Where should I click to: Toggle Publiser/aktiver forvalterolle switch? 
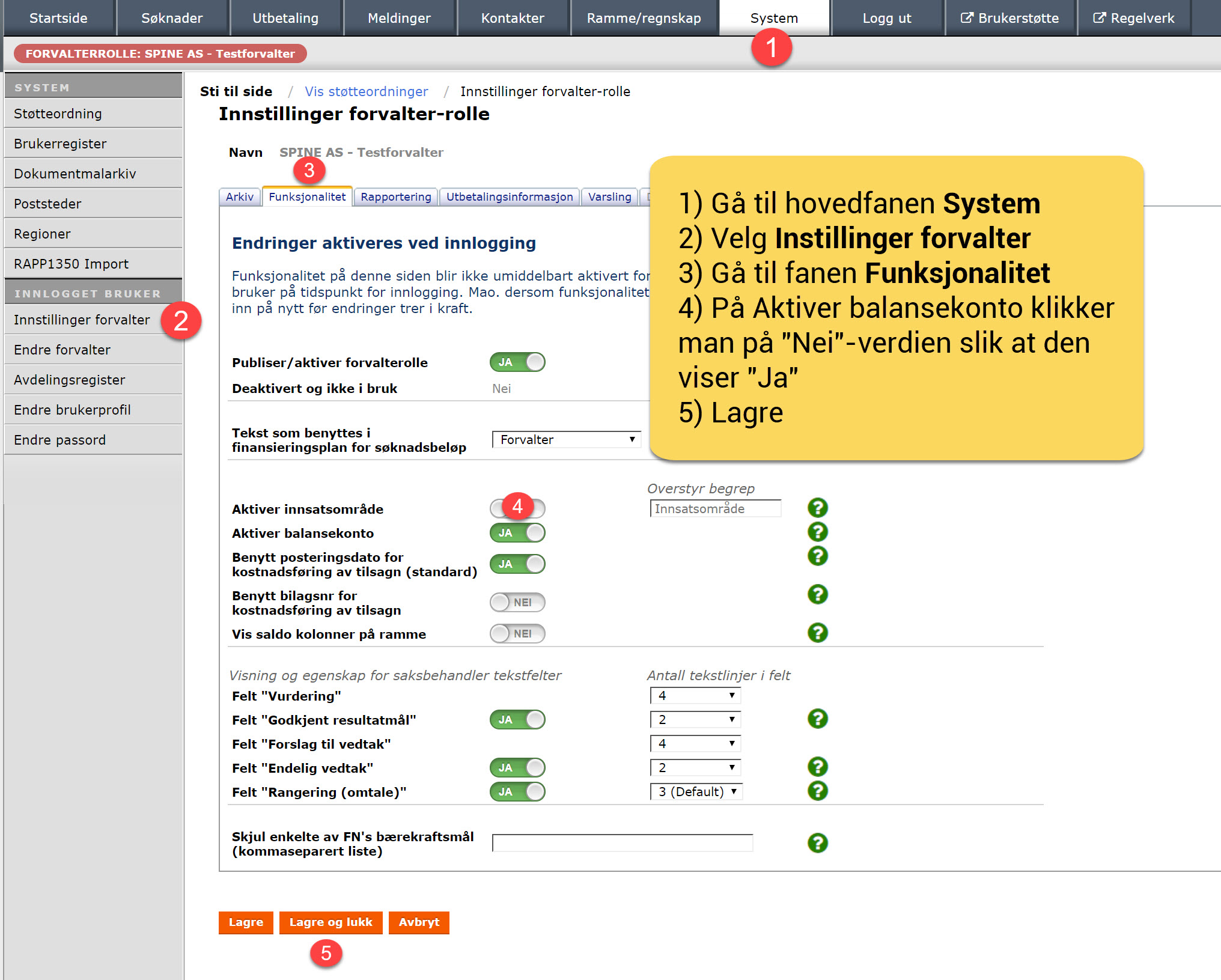[x=517, y=362]
